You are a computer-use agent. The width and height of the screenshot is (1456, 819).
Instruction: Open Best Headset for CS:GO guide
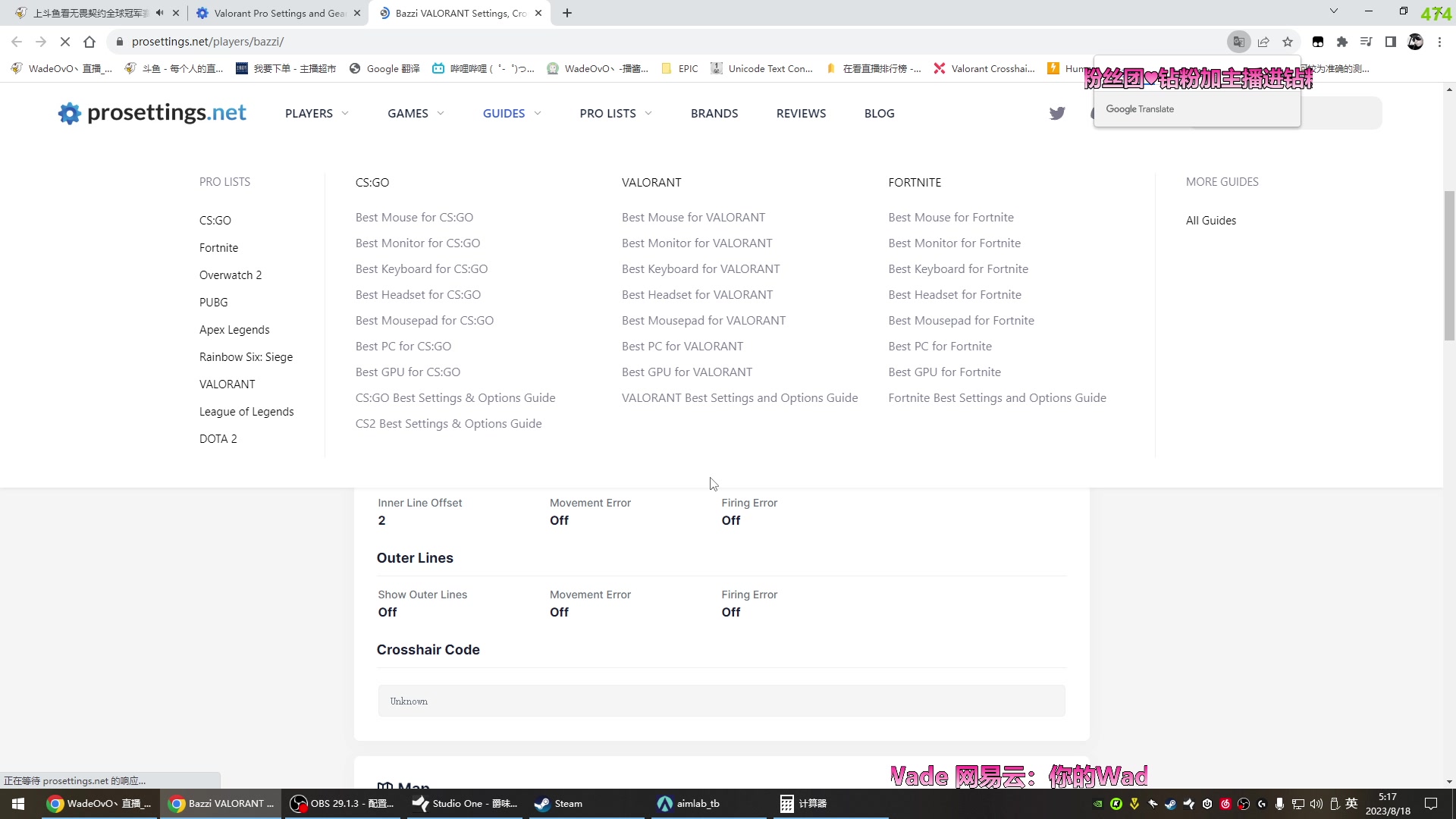tap(418, 295)
